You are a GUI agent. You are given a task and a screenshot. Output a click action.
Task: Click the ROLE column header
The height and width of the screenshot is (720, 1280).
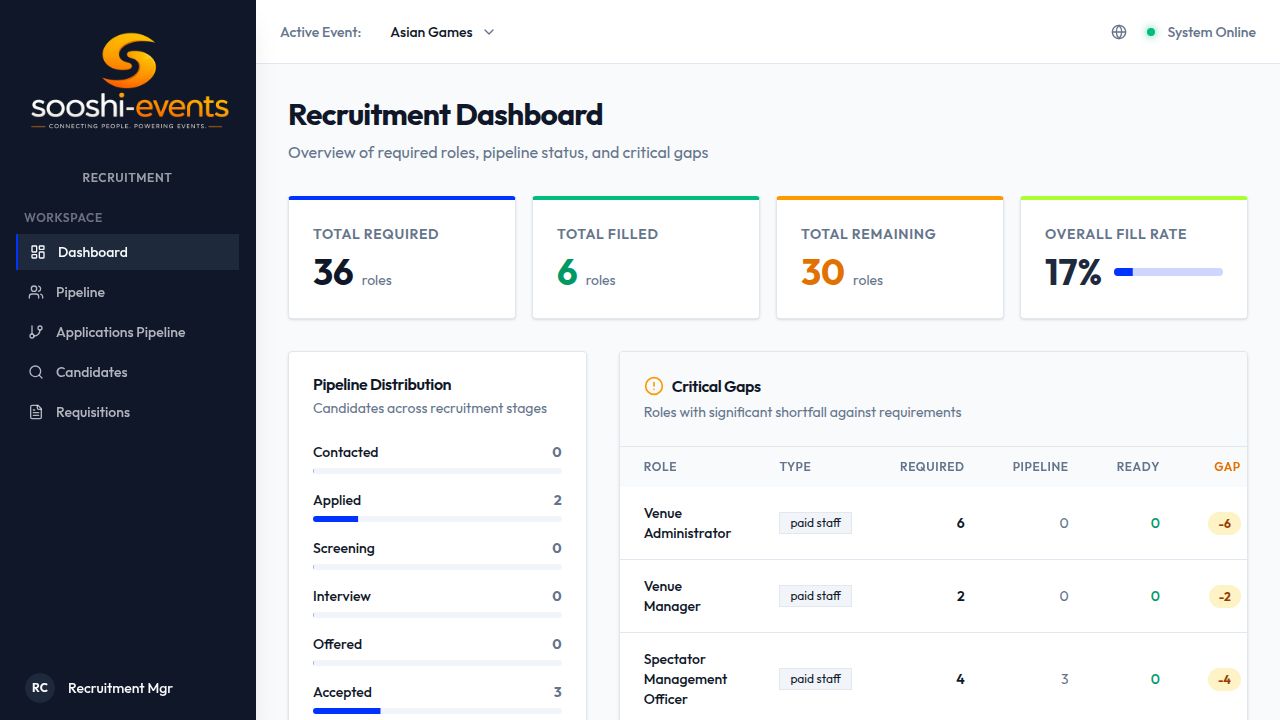coord(660,467)
